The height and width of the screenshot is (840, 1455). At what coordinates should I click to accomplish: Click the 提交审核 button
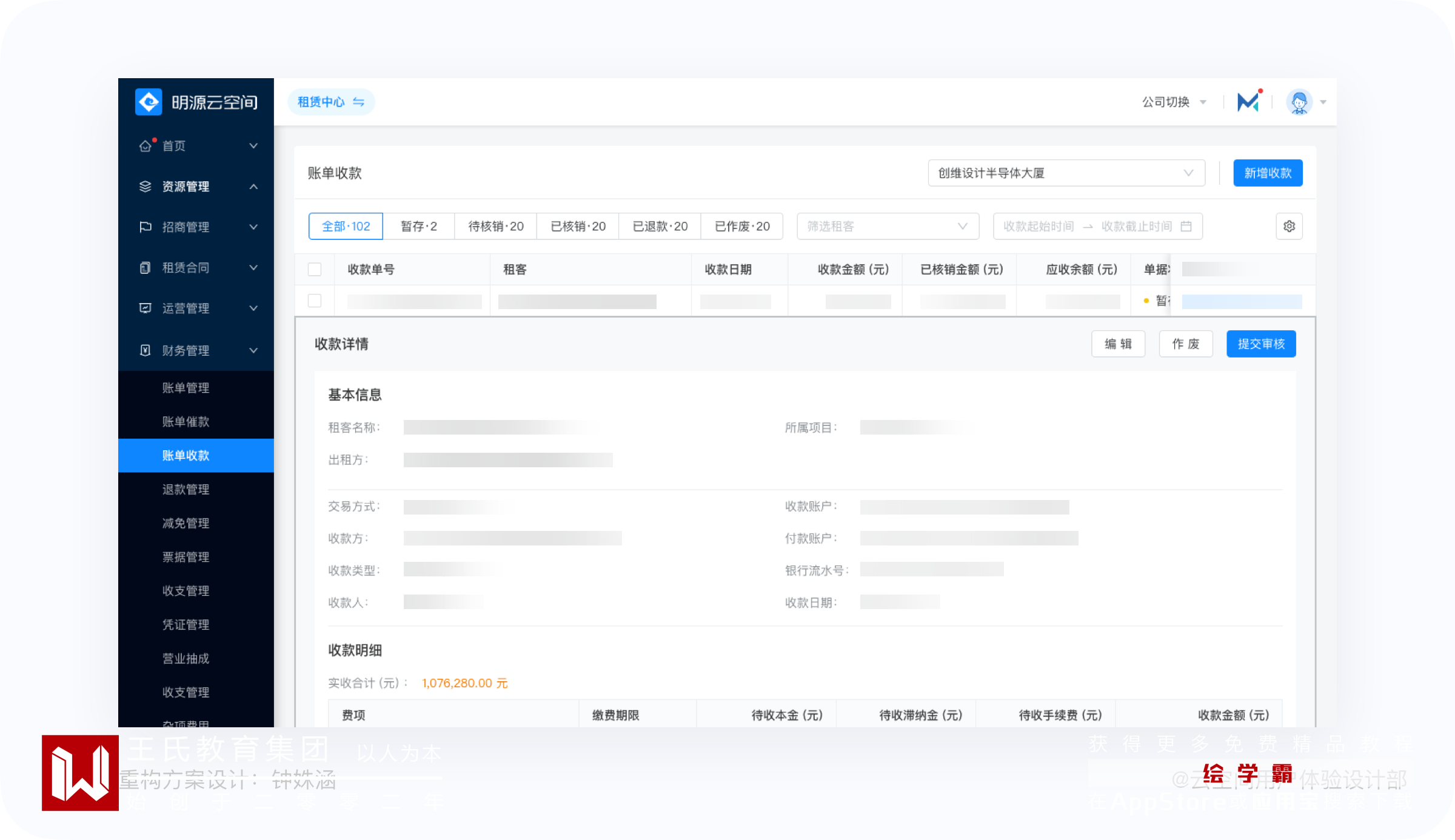[1260, 344]
